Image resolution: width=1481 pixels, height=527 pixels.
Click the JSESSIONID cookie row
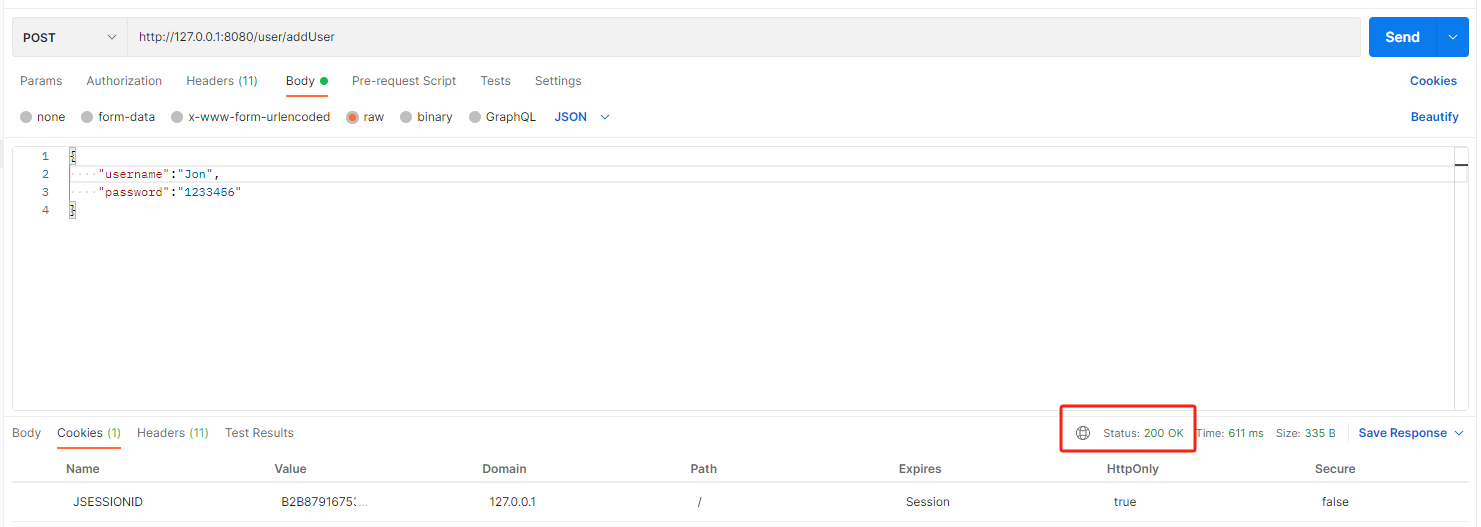pos(107,502)
